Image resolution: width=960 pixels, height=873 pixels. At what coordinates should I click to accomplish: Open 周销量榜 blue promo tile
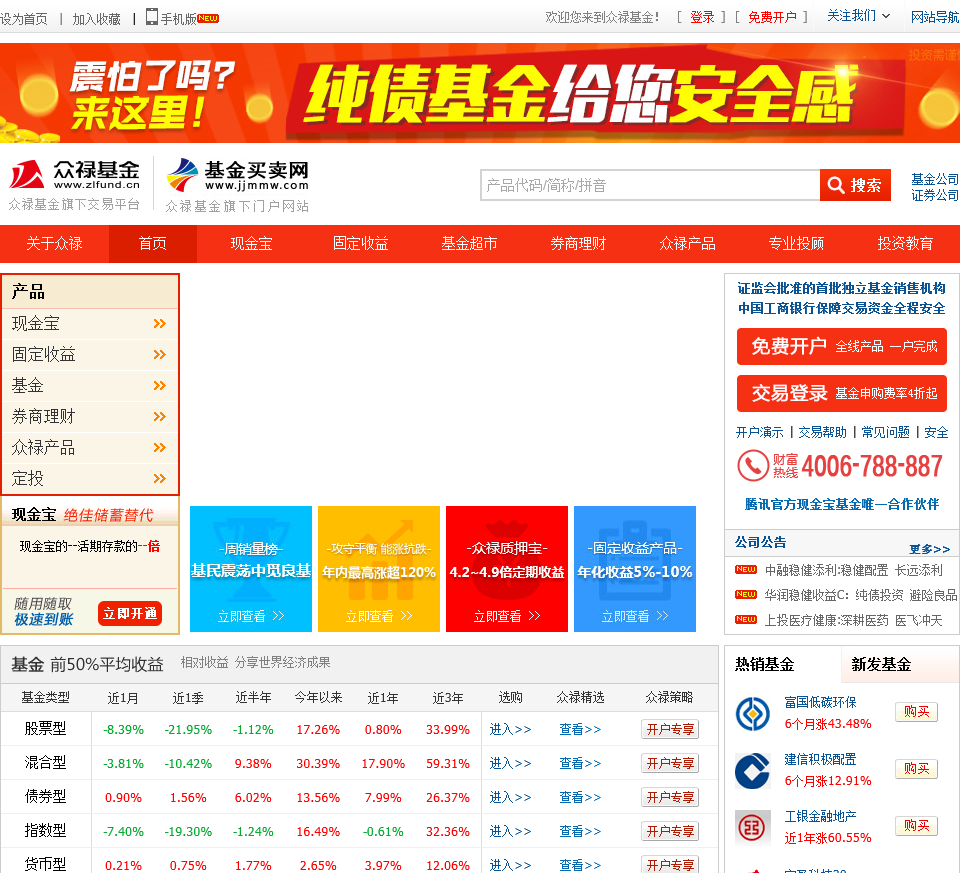coord(251,569)
